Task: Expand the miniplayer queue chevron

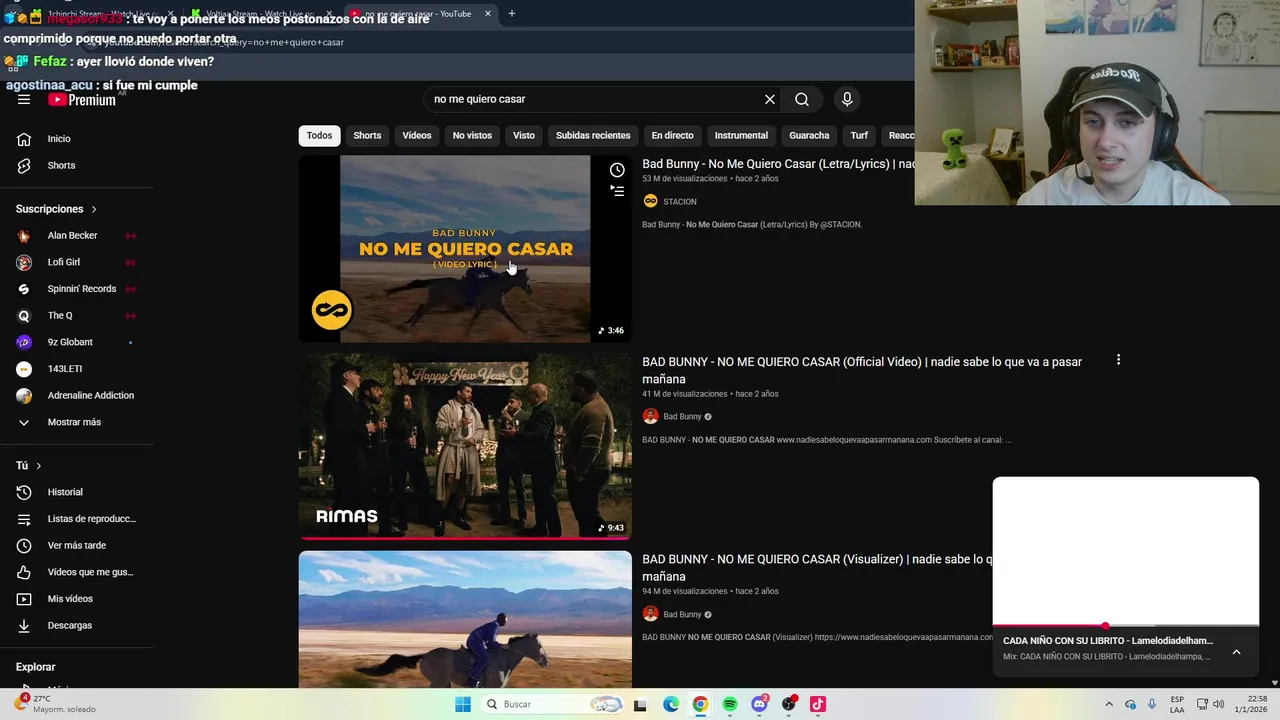Action: click(1236, 652)
